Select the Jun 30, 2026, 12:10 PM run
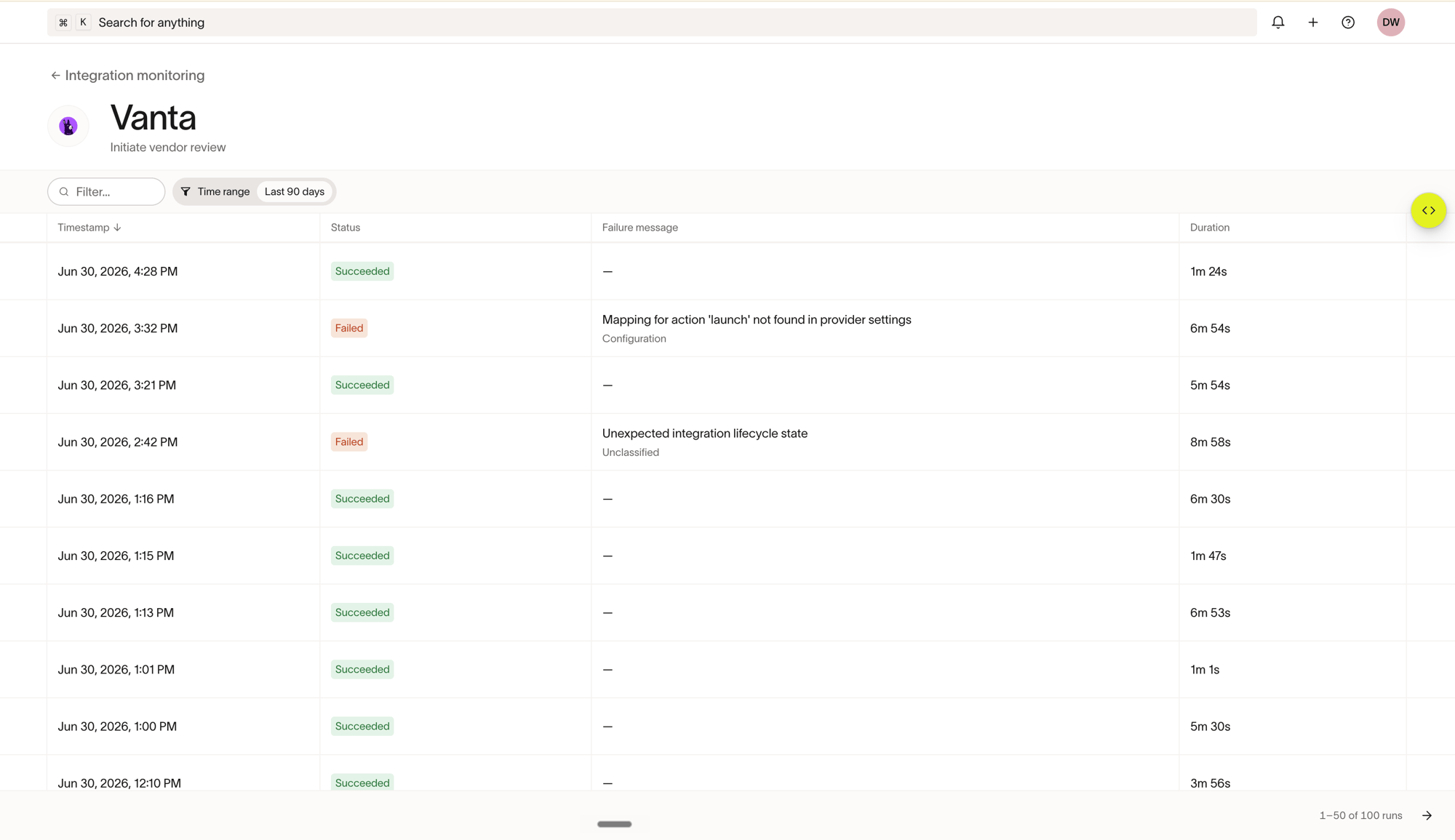Viewport: 1455px width, 840px height. (727, 773)
